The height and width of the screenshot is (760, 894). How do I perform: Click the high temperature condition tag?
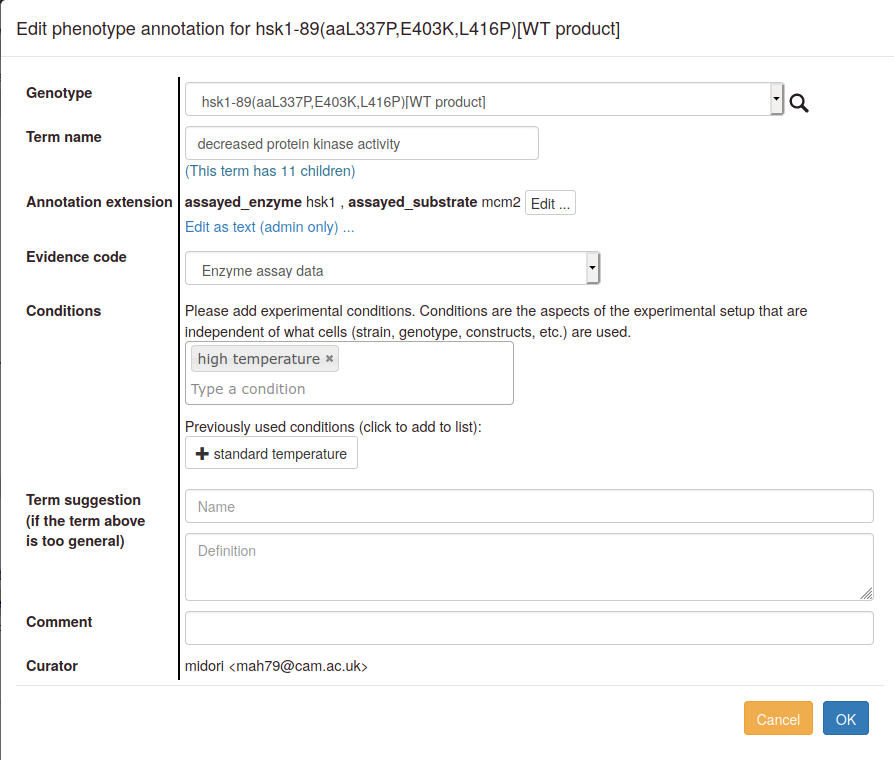(259, 359)
